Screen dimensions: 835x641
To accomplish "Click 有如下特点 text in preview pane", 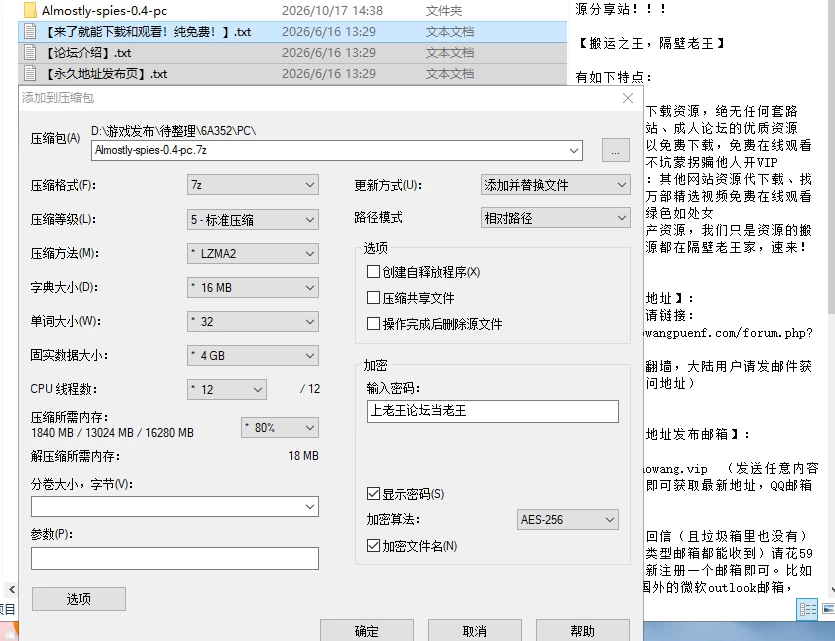I will point(613,77).
